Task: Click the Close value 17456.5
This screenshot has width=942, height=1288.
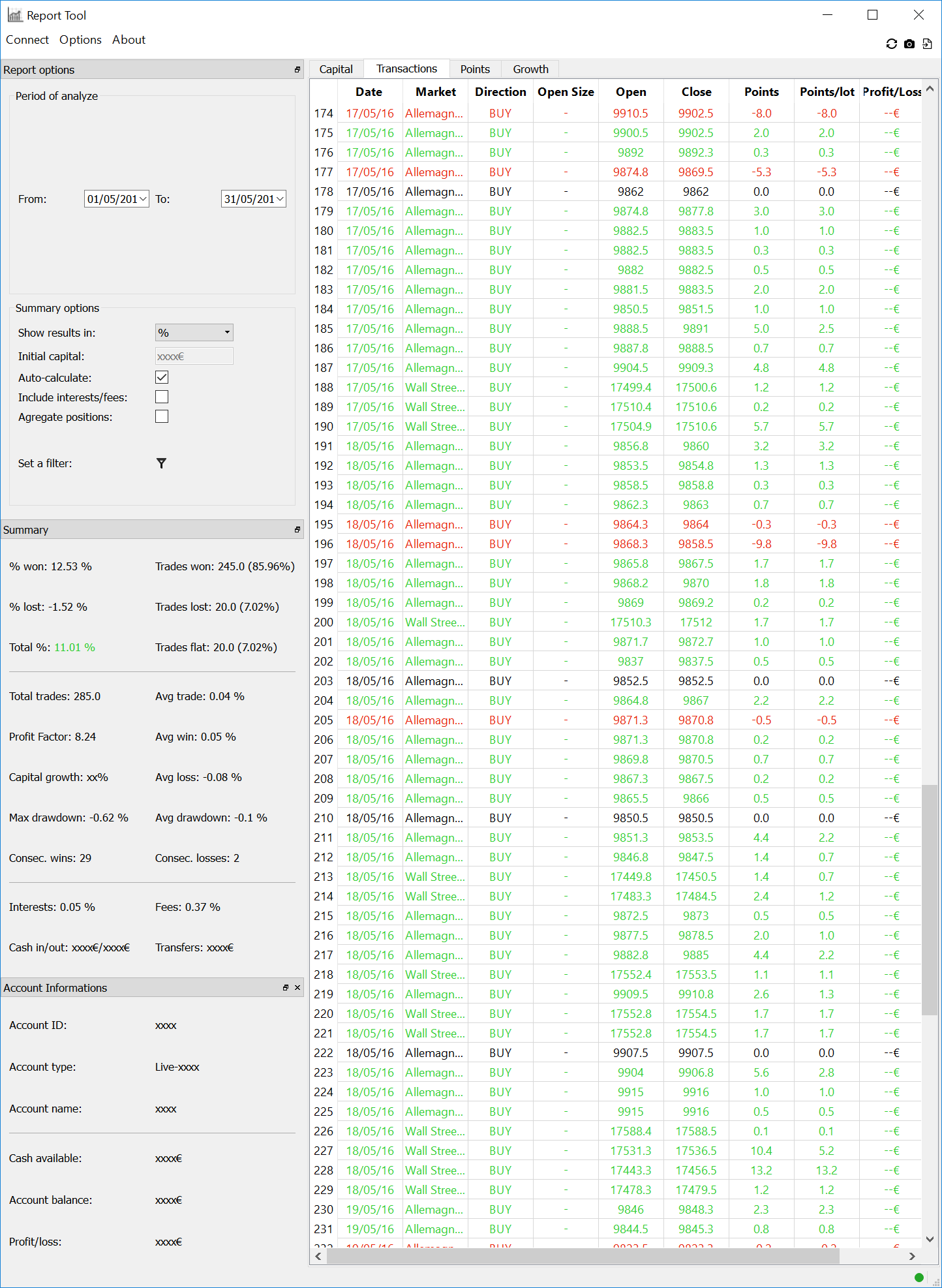Action: click(696, 1171)
